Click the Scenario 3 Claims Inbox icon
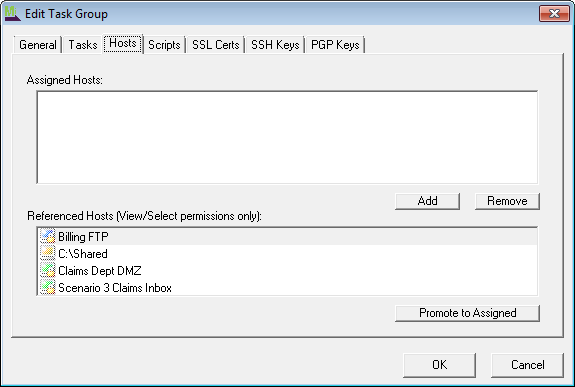 [48, 287]
